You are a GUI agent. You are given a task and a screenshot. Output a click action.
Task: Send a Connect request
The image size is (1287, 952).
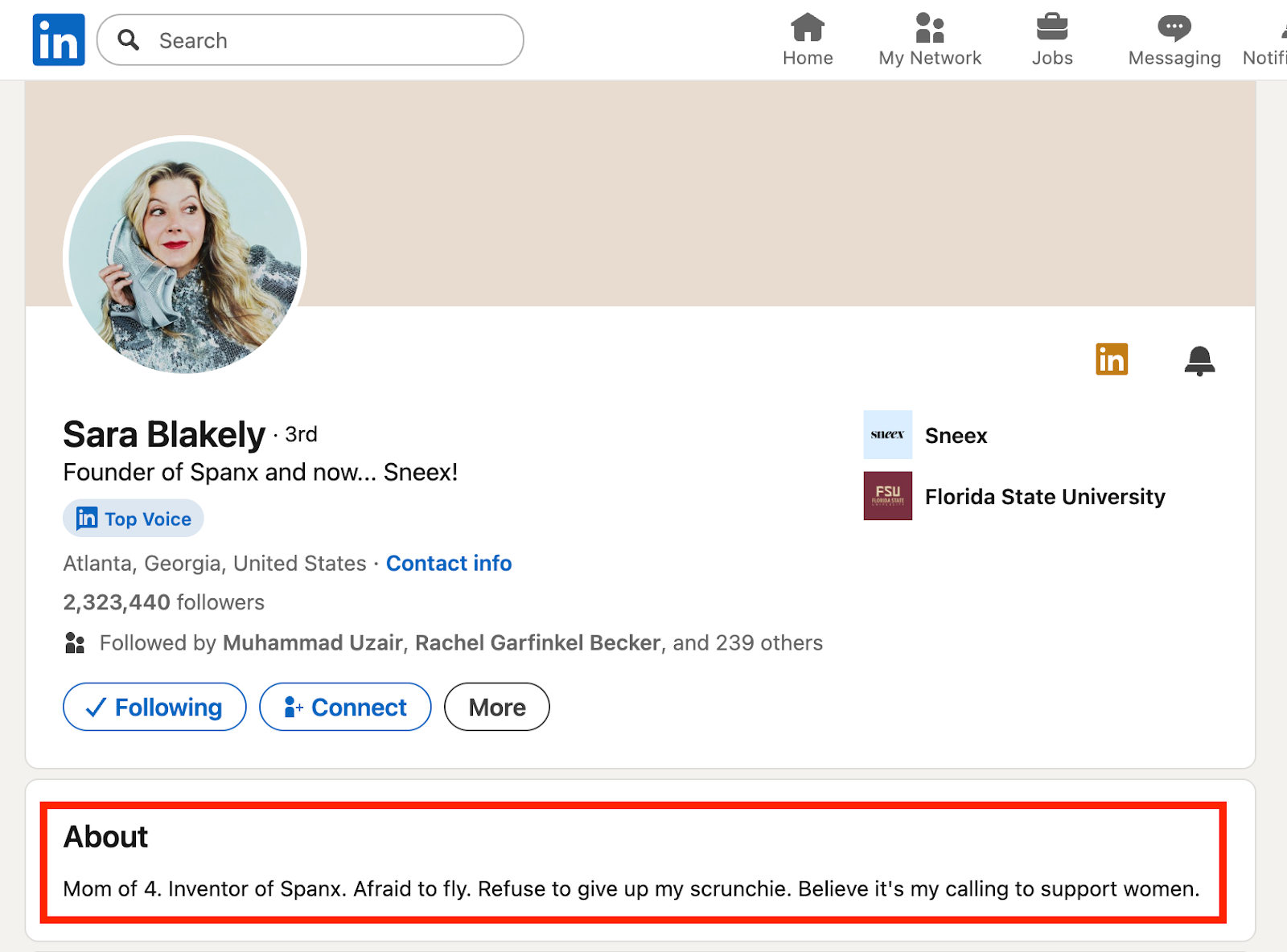(x=344, y=707)
